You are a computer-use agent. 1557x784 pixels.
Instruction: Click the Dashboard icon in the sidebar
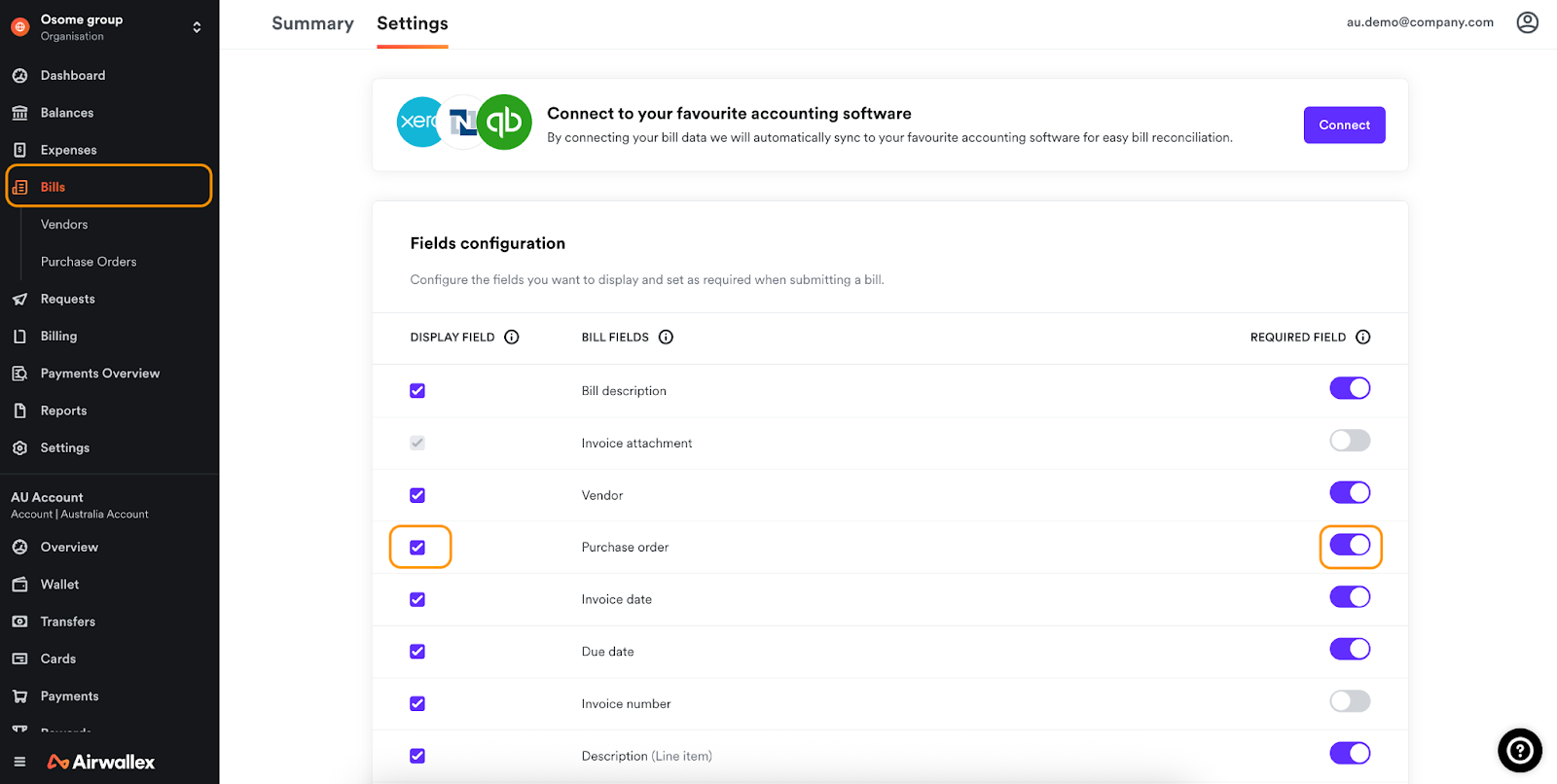19,76
